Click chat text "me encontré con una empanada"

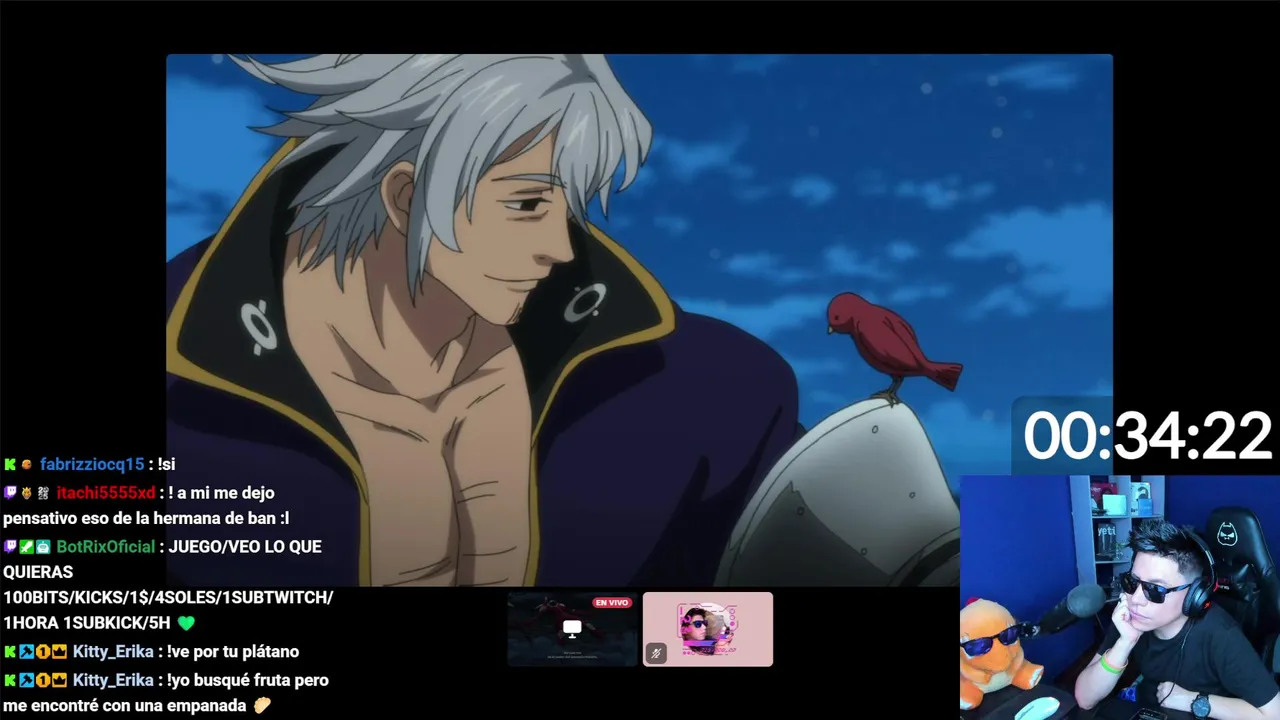pyautogui.click(x=125, y=705)
